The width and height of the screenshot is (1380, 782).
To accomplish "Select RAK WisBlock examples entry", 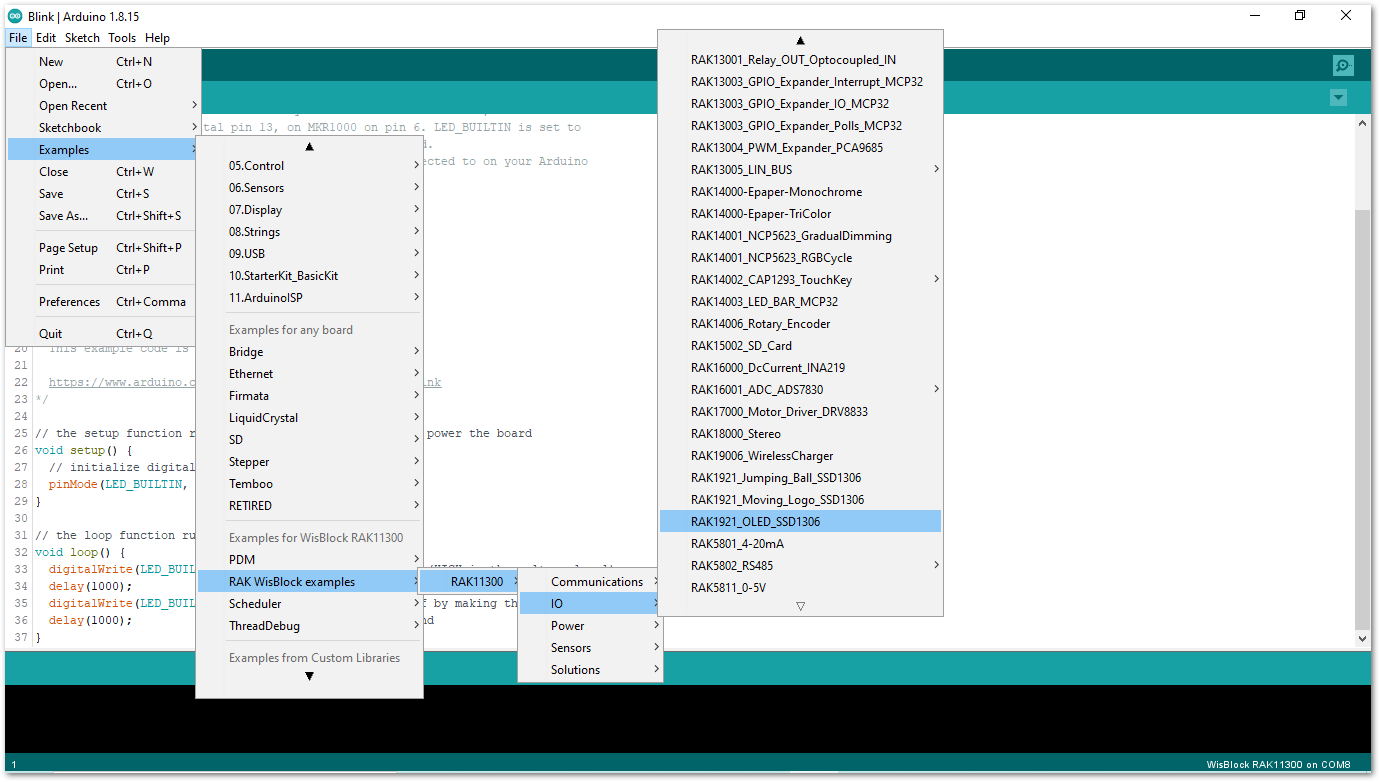I will pos(310,582).
